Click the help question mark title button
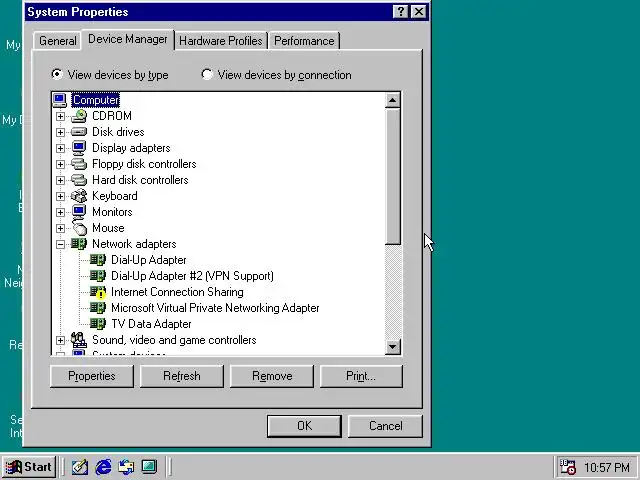 tap(401, 12)
